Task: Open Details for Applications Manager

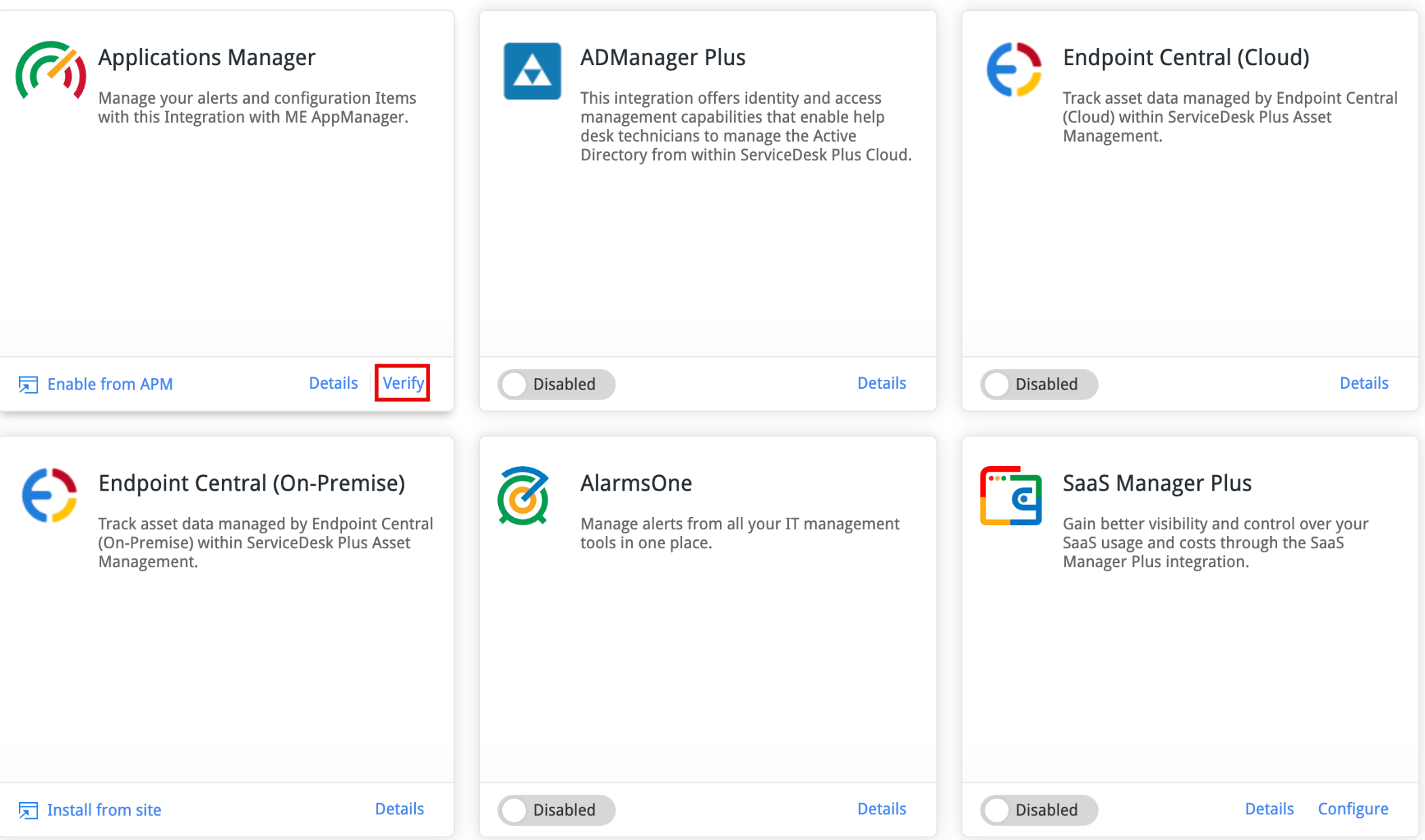Action: pos(333,383)
